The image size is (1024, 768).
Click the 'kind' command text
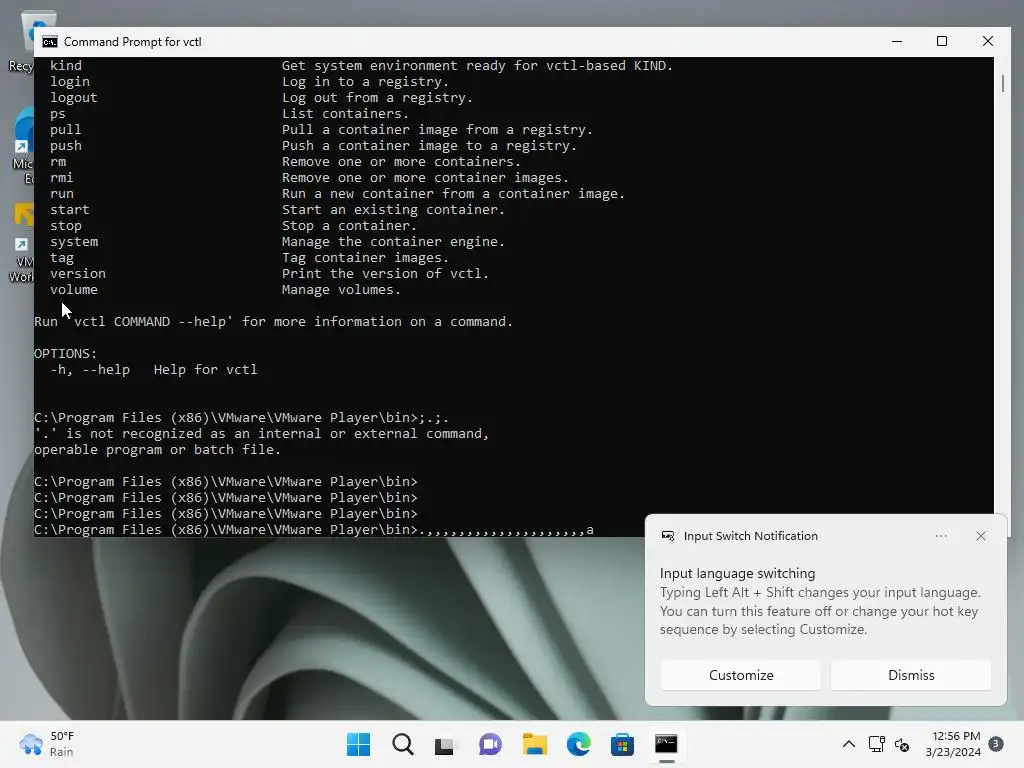[66, 65]
